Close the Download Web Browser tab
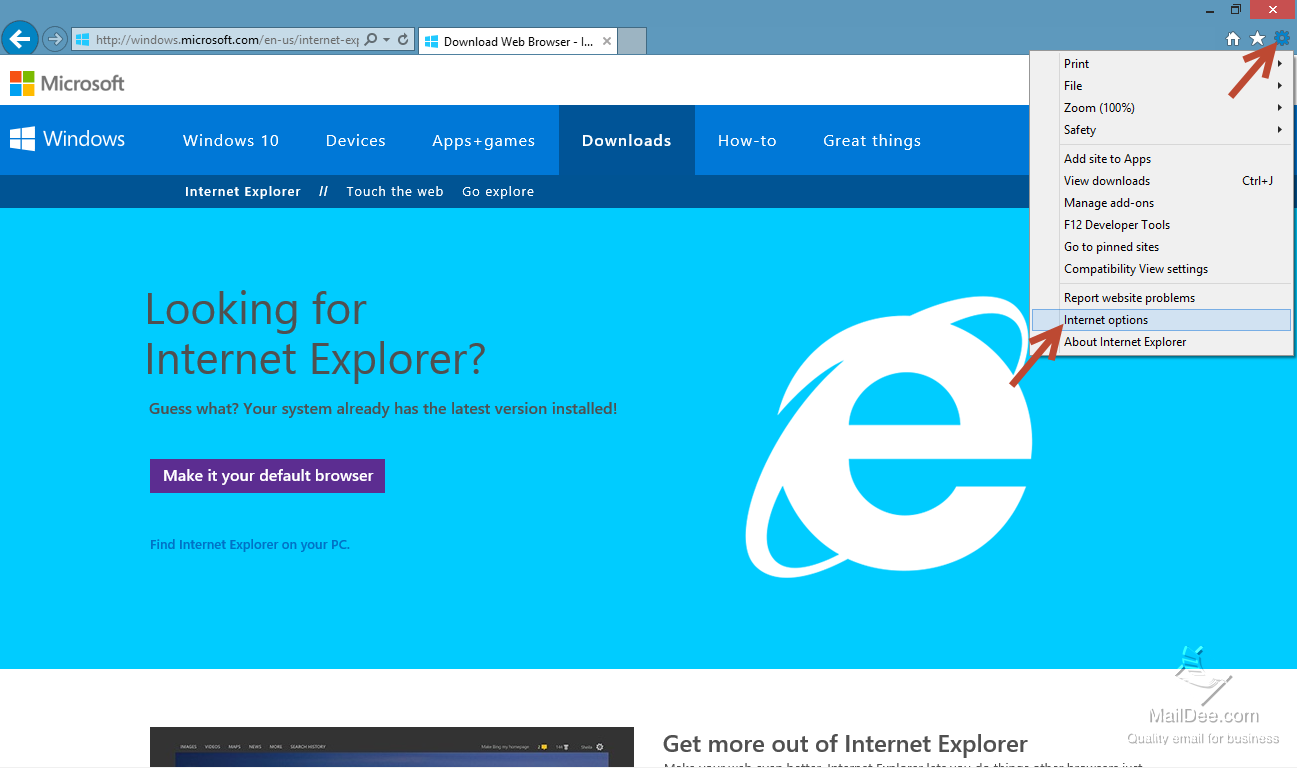Image resolution: width=1297 pixels, height=768 pixels. click(x=607, y=42)
